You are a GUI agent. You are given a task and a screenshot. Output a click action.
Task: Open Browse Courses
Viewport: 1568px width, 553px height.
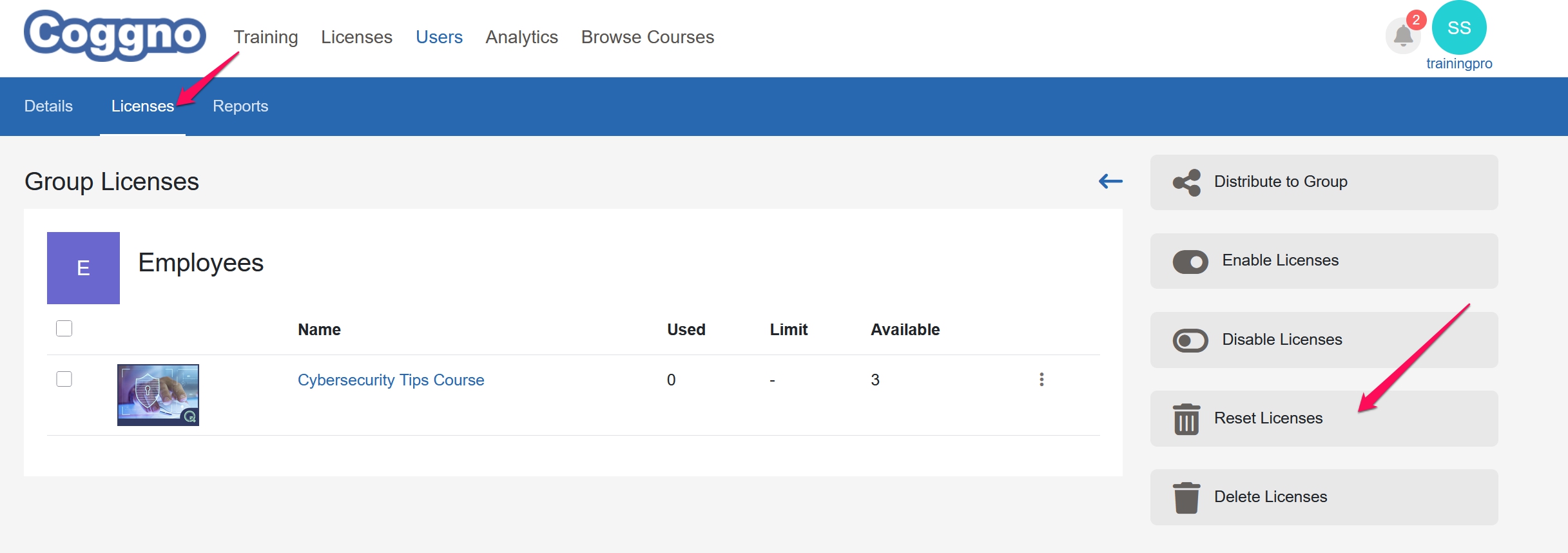tap(647, 37)
